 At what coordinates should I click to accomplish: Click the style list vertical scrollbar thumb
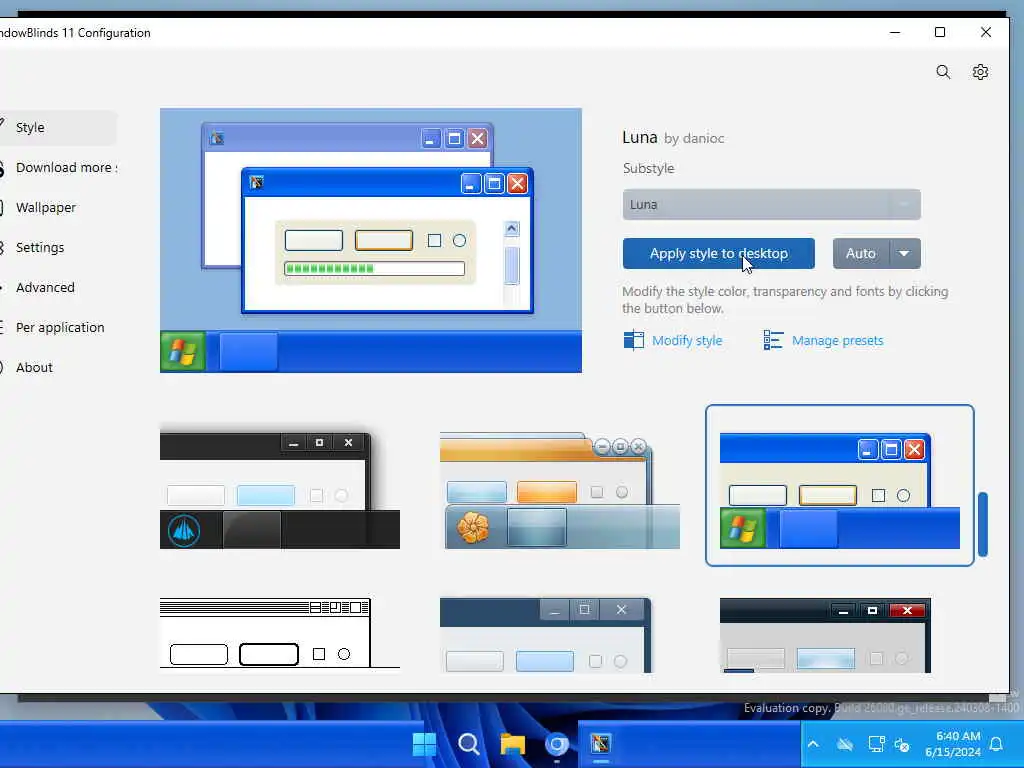983,524
